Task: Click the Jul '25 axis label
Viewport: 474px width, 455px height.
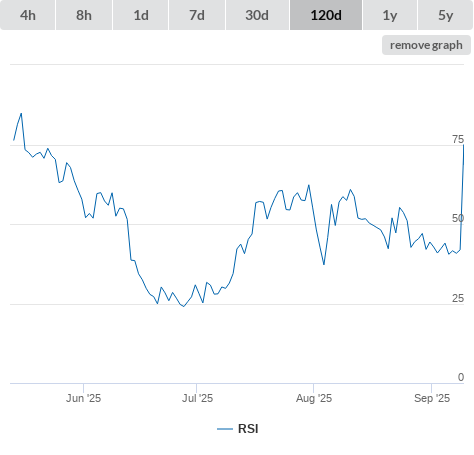Action: pos(197,398)
